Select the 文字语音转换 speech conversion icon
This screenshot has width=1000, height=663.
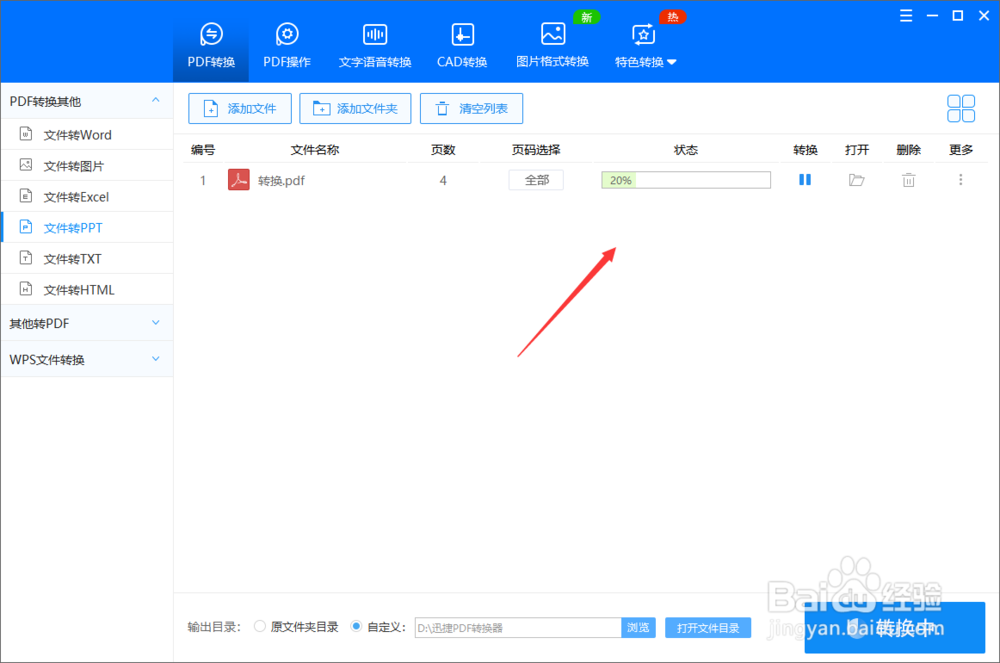pyautogui.click(x=374, y=42)
